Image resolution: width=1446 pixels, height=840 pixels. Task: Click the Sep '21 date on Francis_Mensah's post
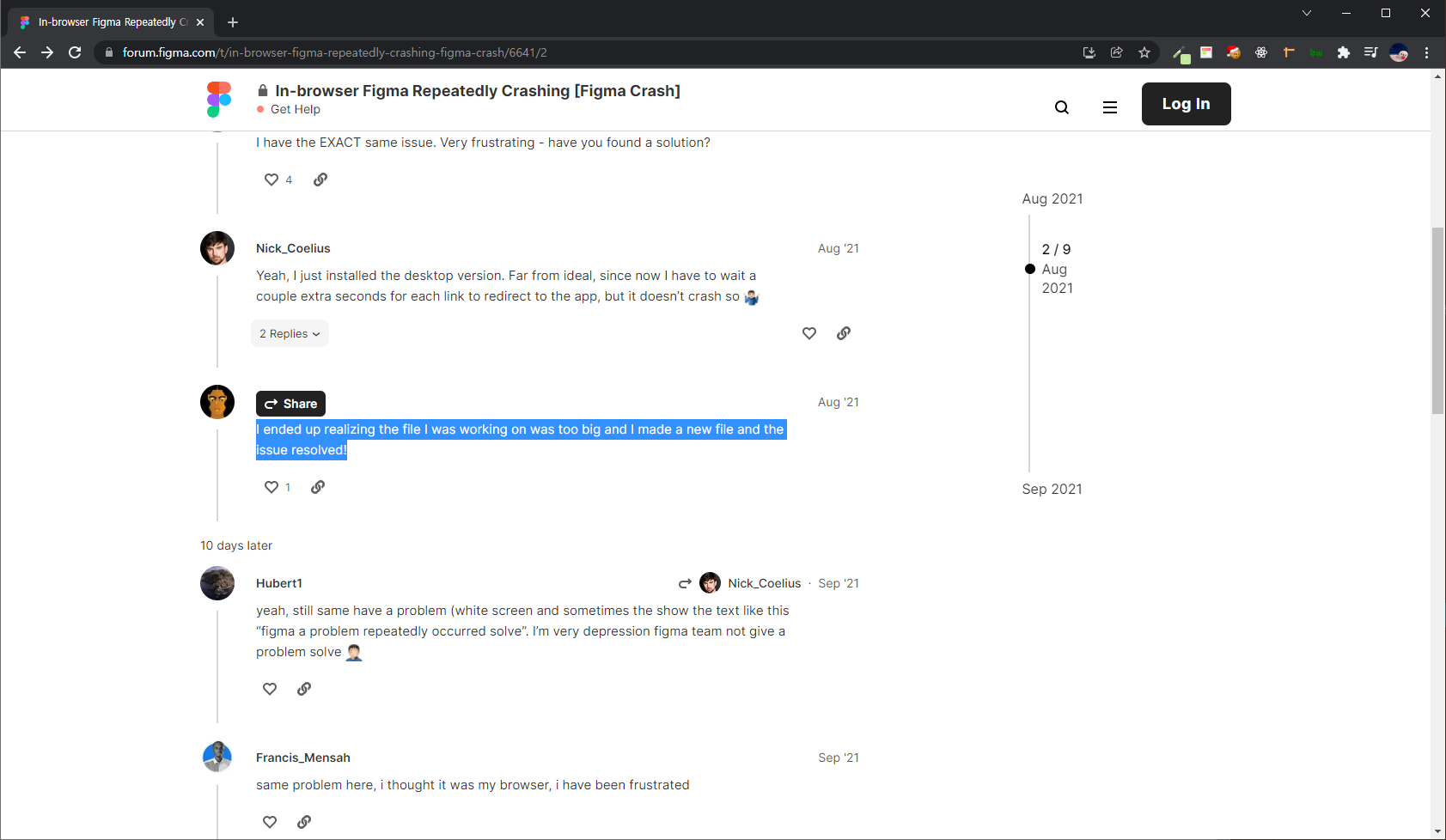pyautogui.click(x=839, y=758)
